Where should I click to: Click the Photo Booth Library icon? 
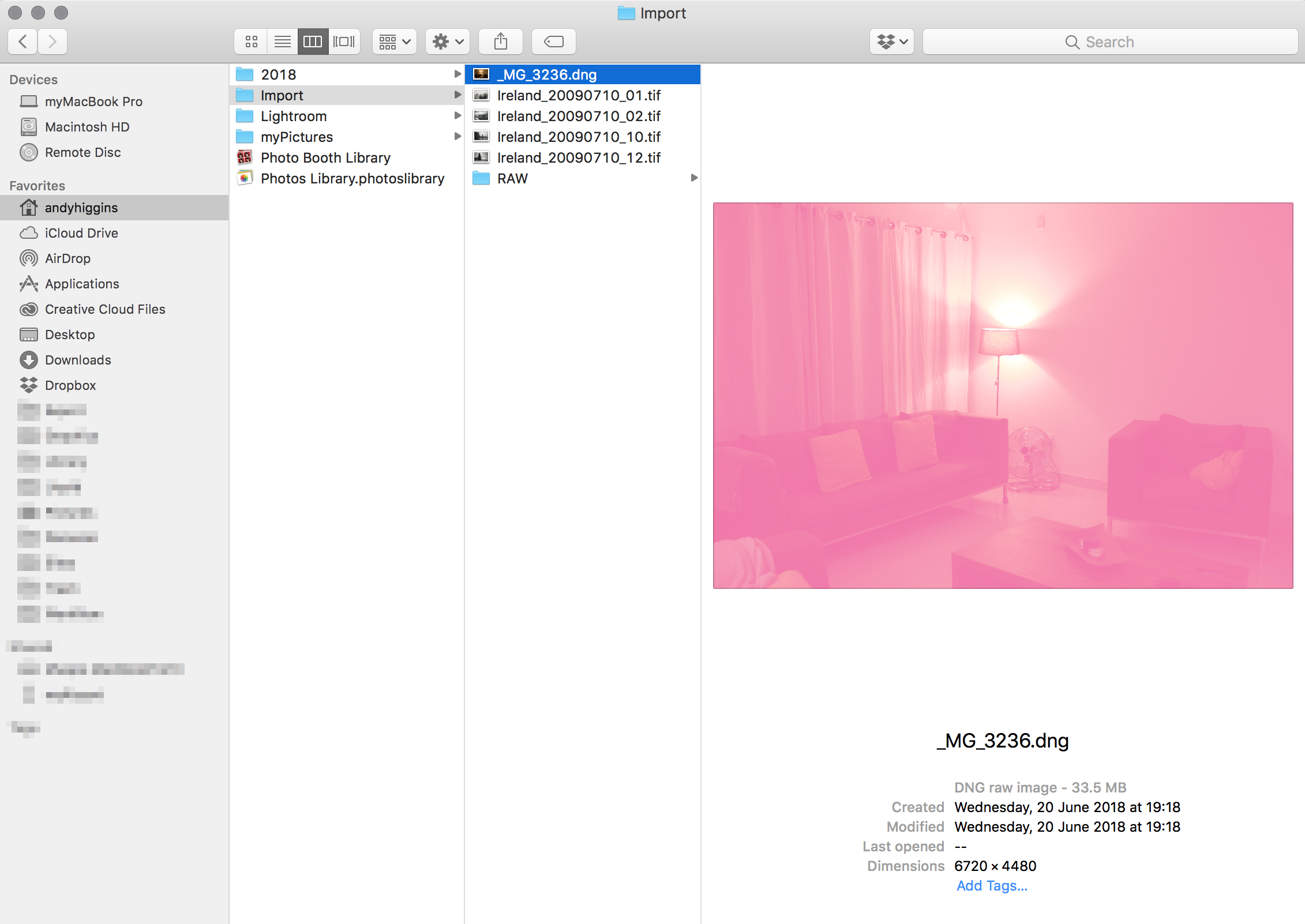(x=245, y=157)
